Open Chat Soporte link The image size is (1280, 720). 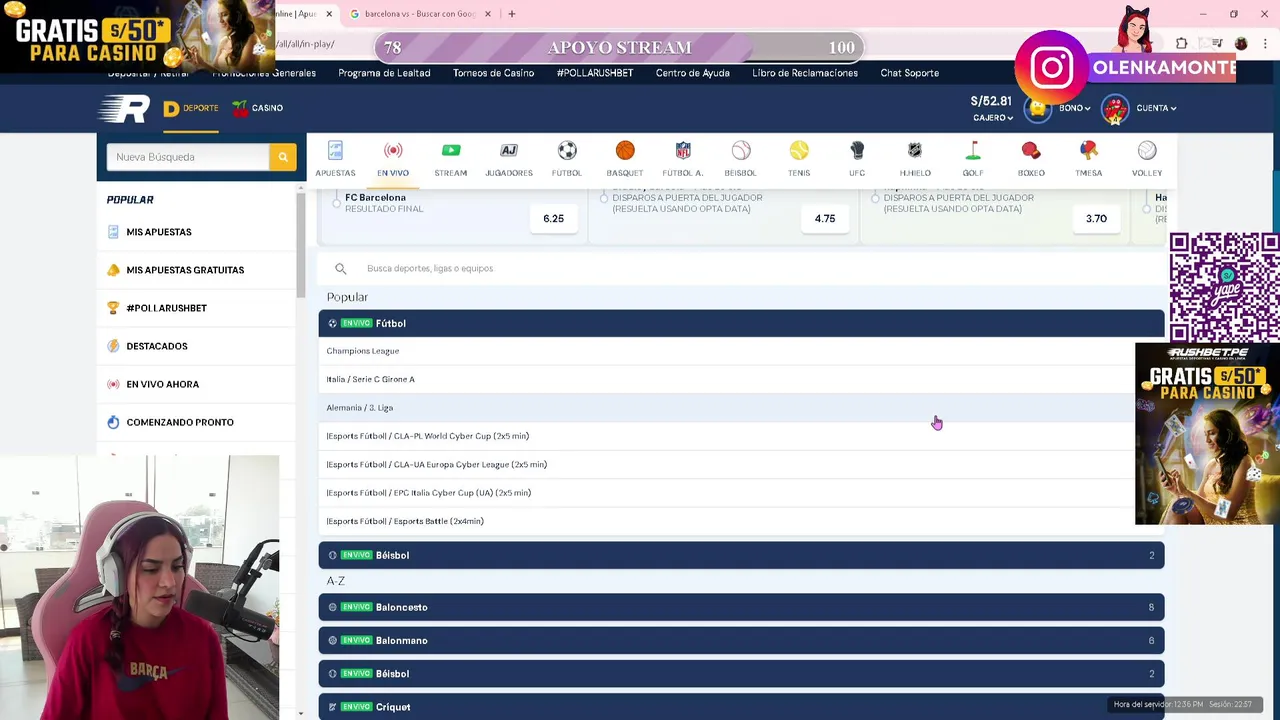(x=909, y=73)
